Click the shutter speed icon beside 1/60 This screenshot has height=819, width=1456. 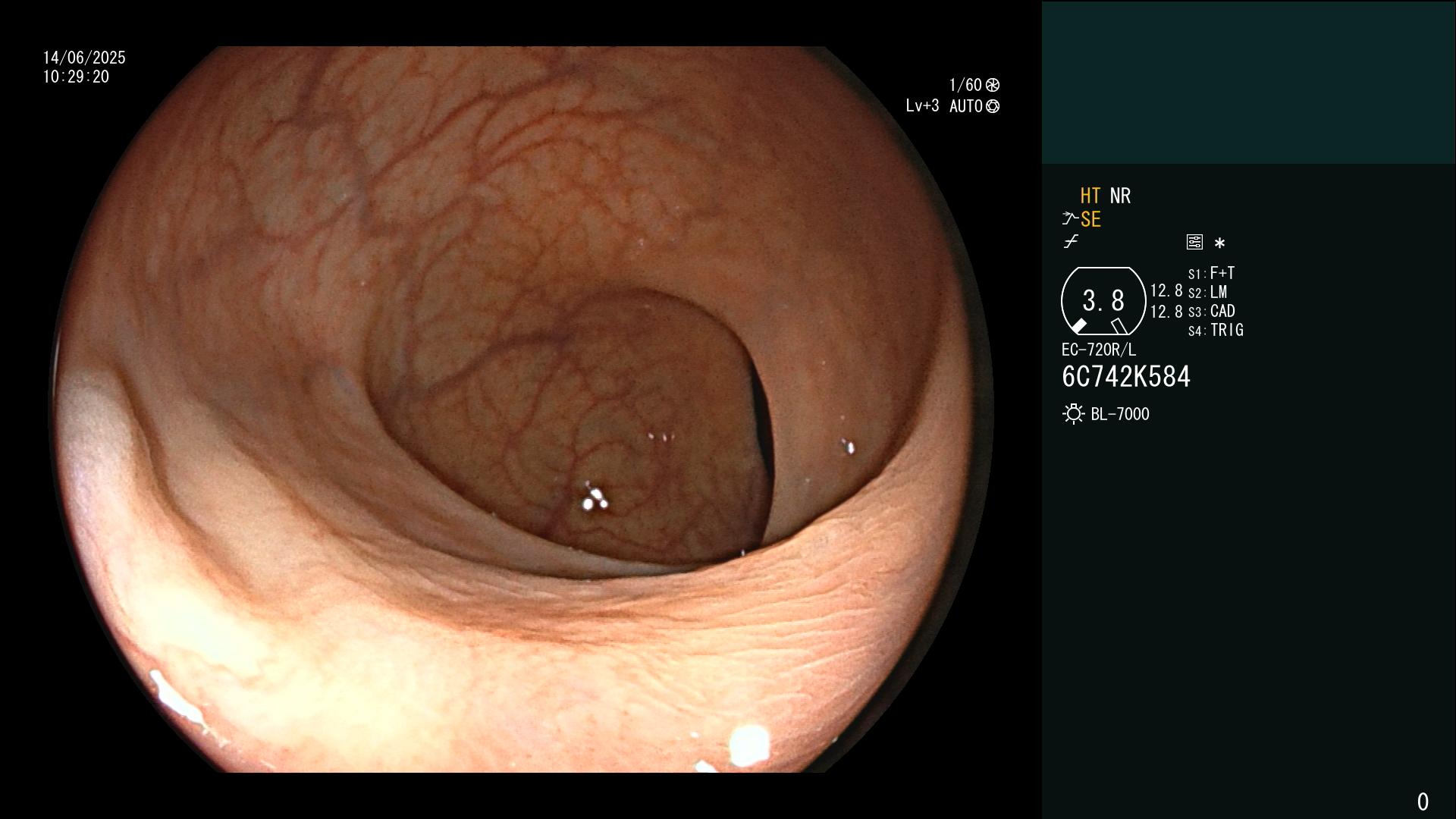pyautogui.click(x=993, y=85)
